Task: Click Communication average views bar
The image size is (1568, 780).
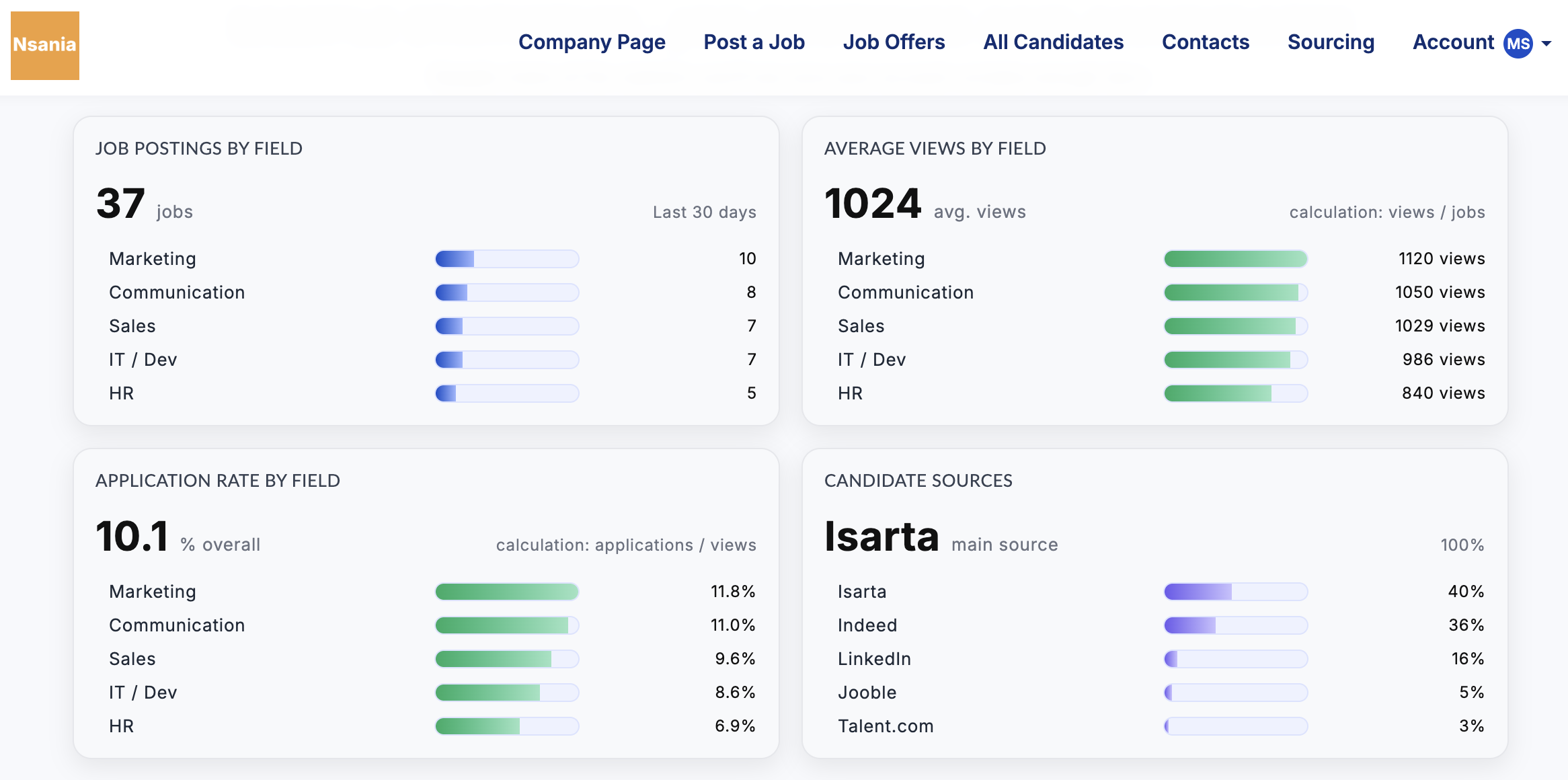Action: coord(1235,292)
